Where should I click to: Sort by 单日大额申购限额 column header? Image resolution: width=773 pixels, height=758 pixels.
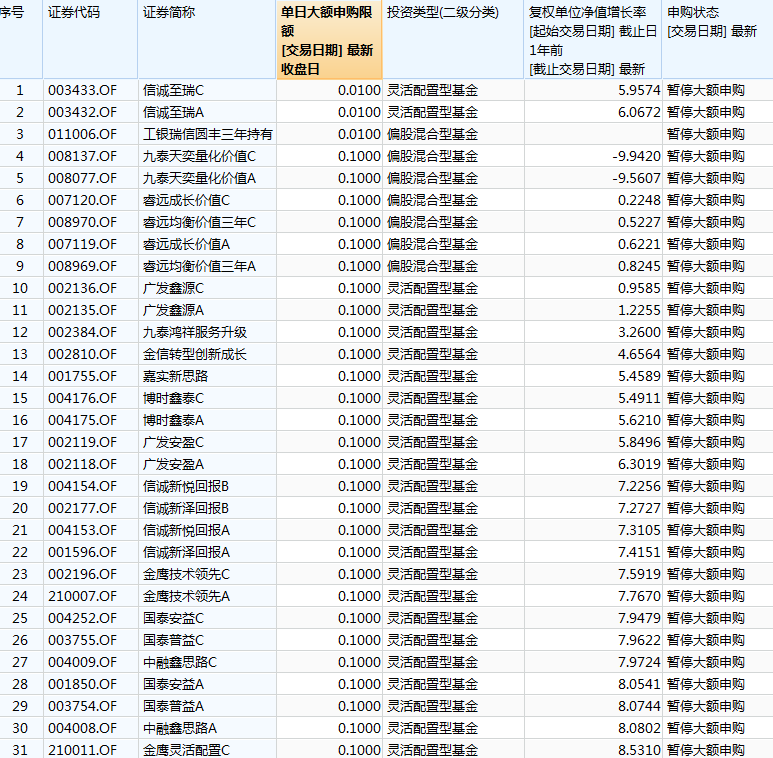(x=329, y=40)
